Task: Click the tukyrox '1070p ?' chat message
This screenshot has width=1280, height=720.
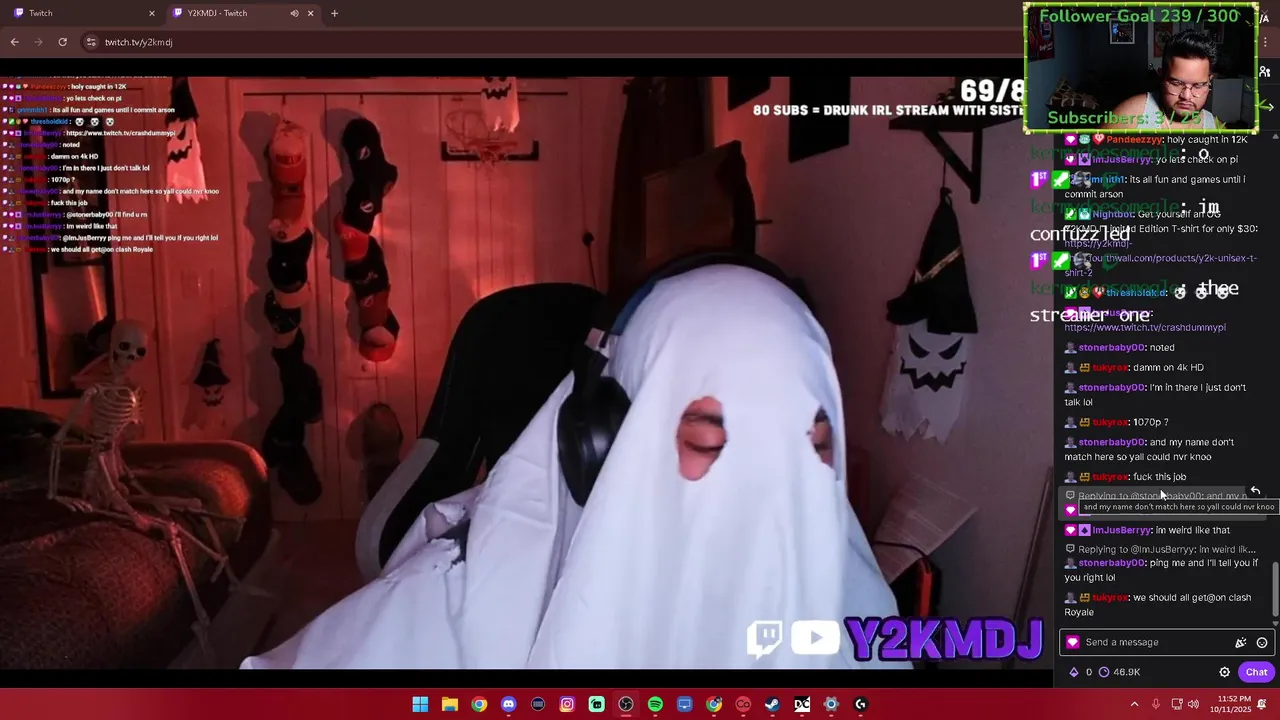Action: click(1117, 422)
